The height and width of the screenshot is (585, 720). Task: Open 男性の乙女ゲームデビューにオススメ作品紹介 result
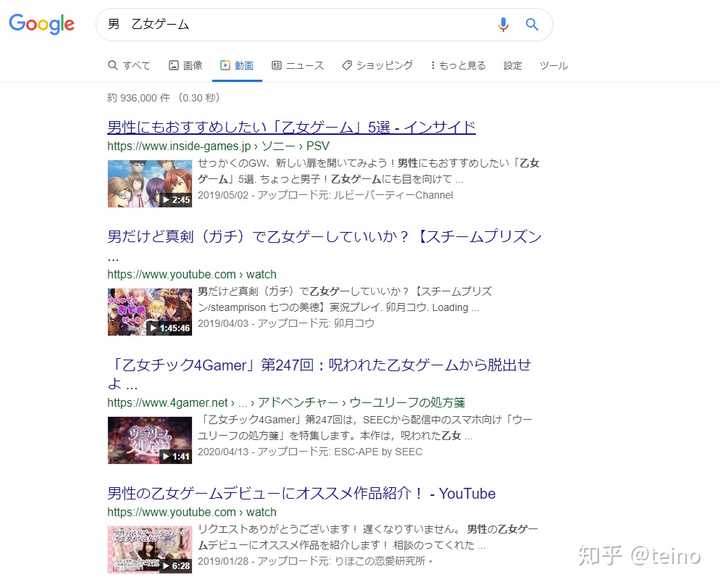tap(301, 493)
